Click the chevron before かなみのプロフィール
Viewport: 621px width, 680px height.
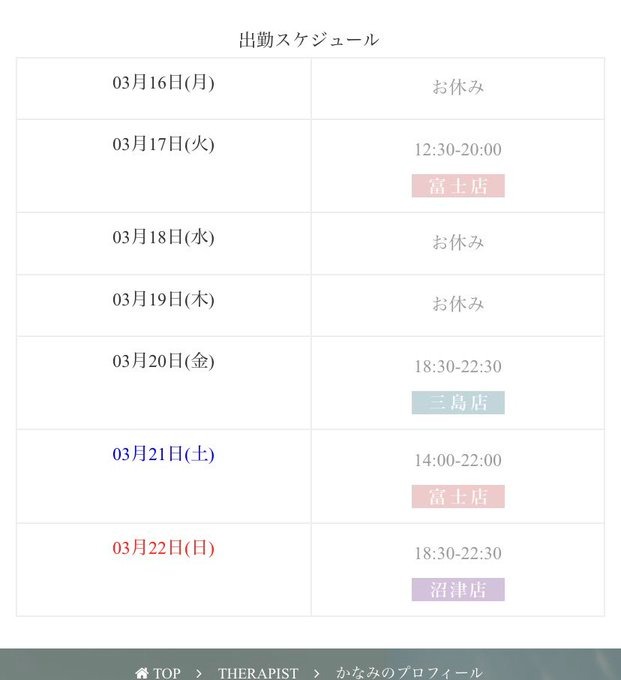(317, 673)
